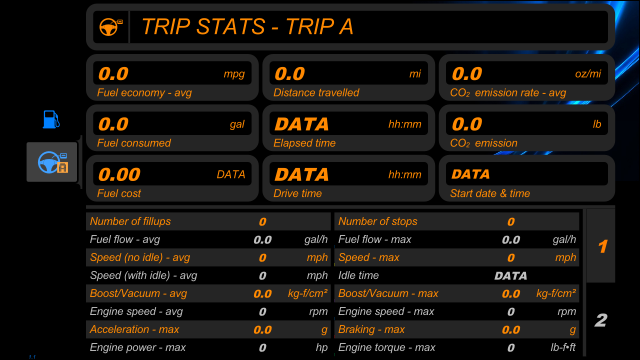Select the Number of stops row

(457, 221)
